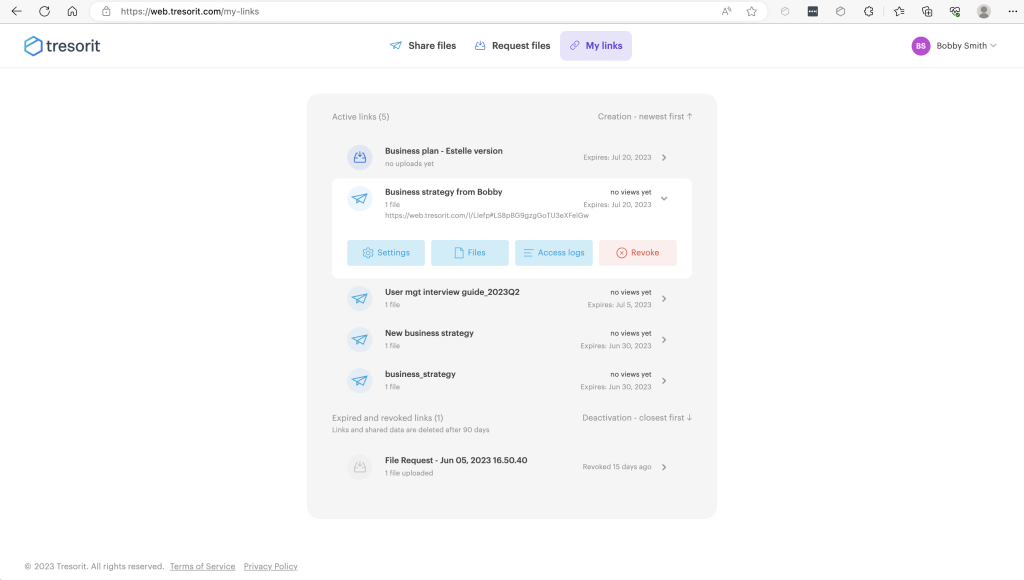Screen dimensions: 1024x580
Task: Switch to the Share files tab
Action: 423,46
